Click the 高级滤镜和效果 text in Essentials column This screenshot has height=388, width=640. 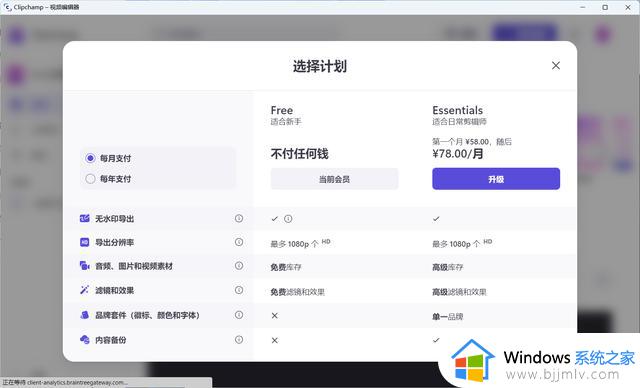(460, 292)
